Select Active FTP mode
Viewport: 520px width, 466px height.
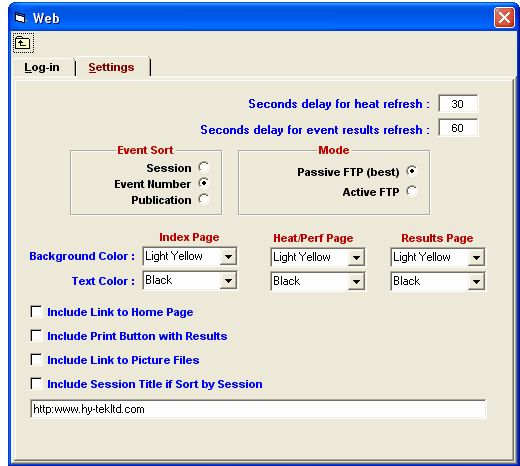pos(412,191)
